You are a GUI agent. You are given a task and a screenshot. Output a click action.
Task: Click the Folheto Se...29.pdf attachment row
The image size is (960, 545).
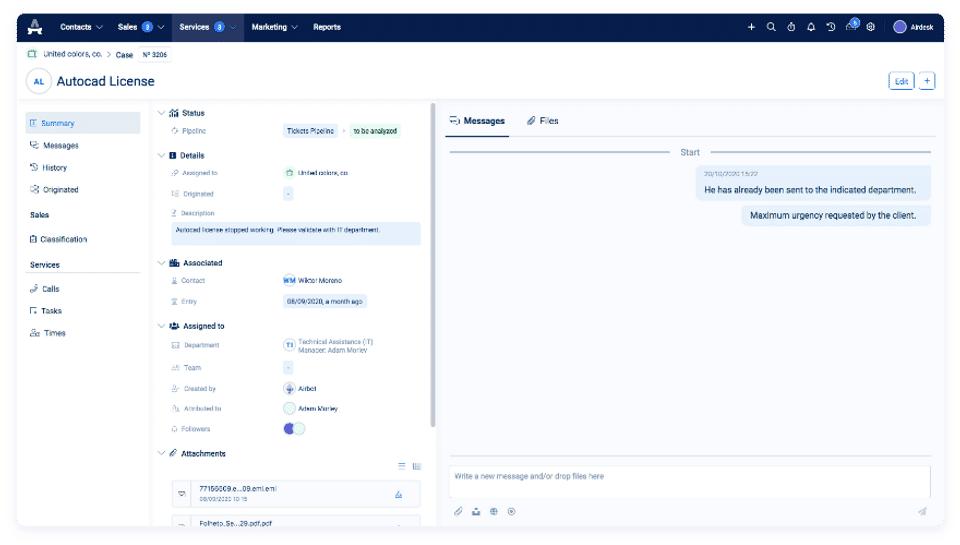pos(296,522)
